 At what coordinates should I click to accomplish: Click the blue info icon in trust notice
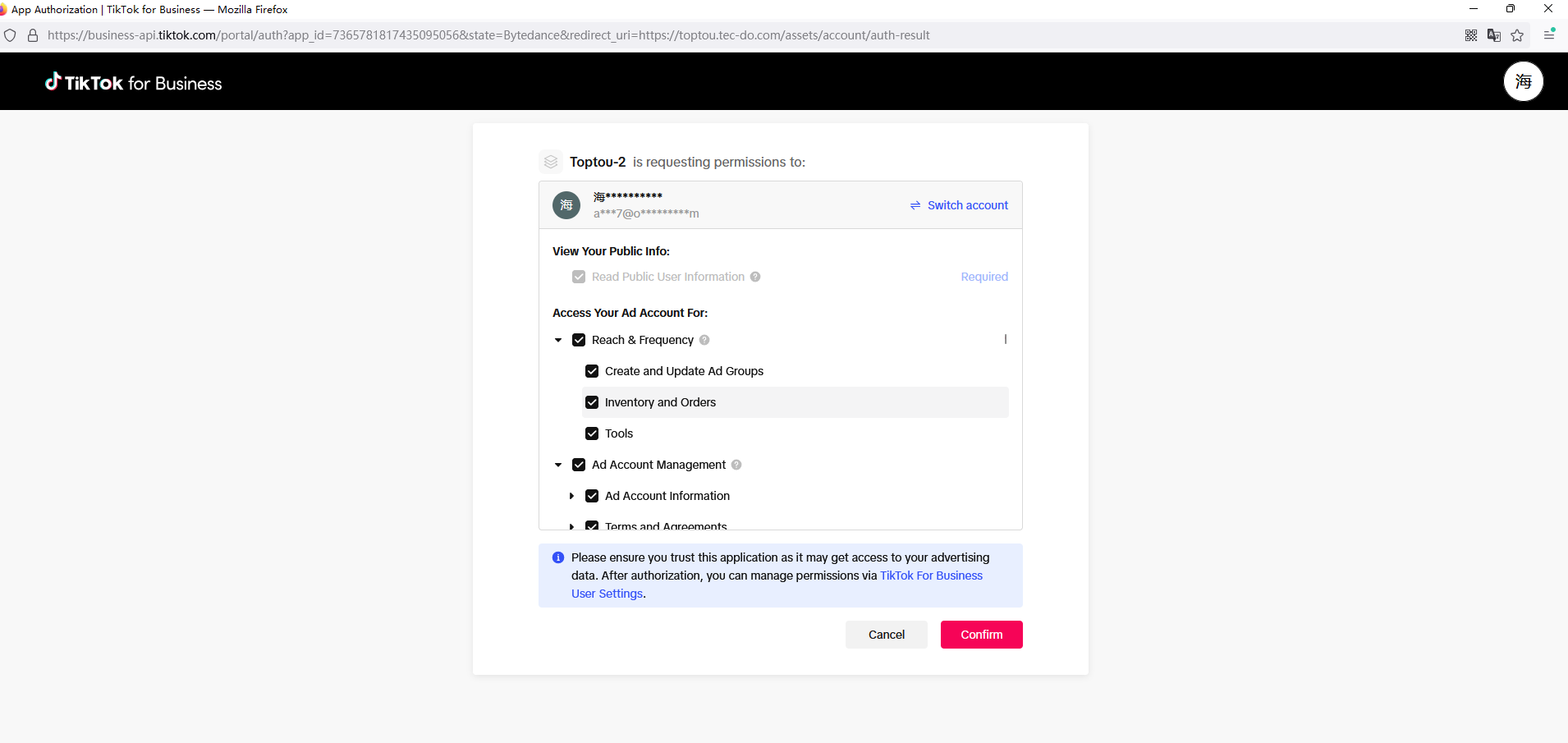[x=558, y=557]
